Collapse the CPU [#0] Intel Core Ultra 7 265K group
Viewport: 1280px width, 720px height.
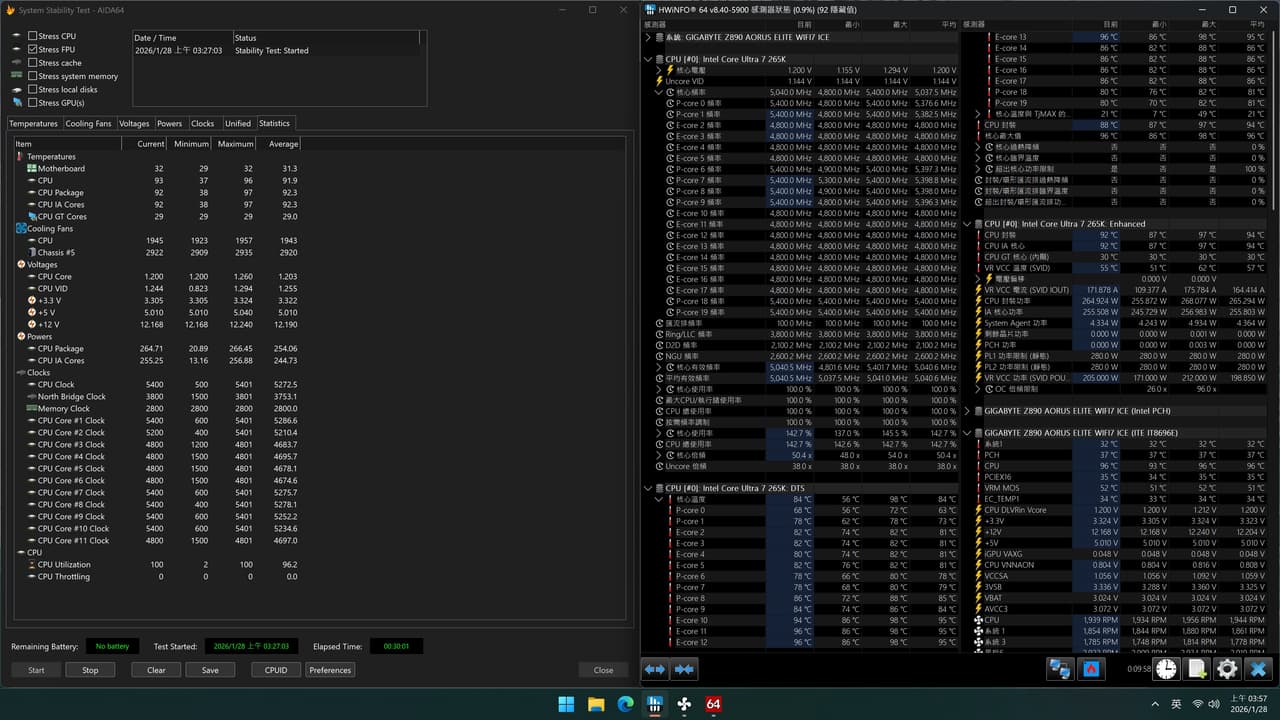pos(649,59)
